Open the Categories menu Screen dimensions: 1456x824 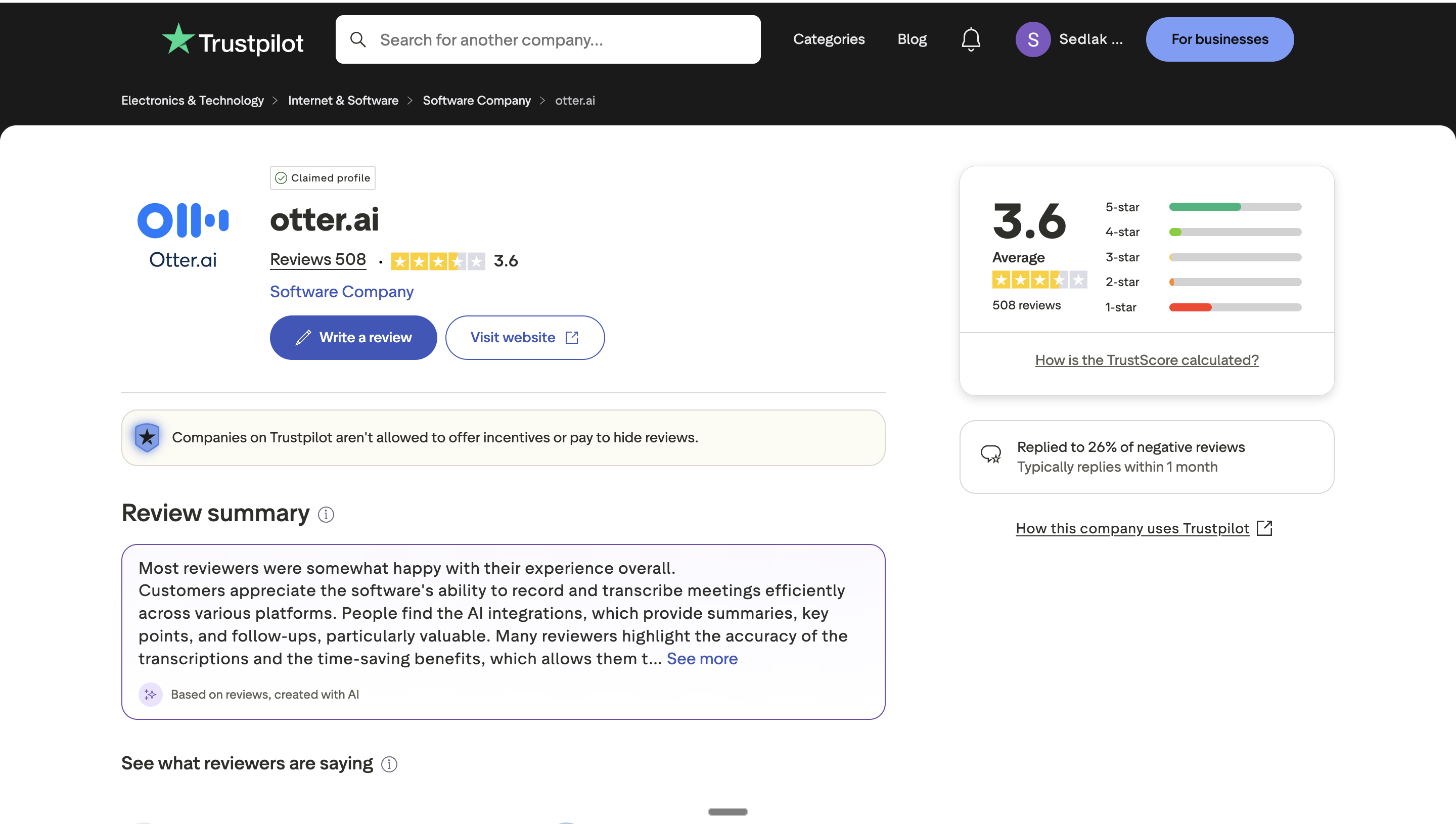click(x=829, y=39)
